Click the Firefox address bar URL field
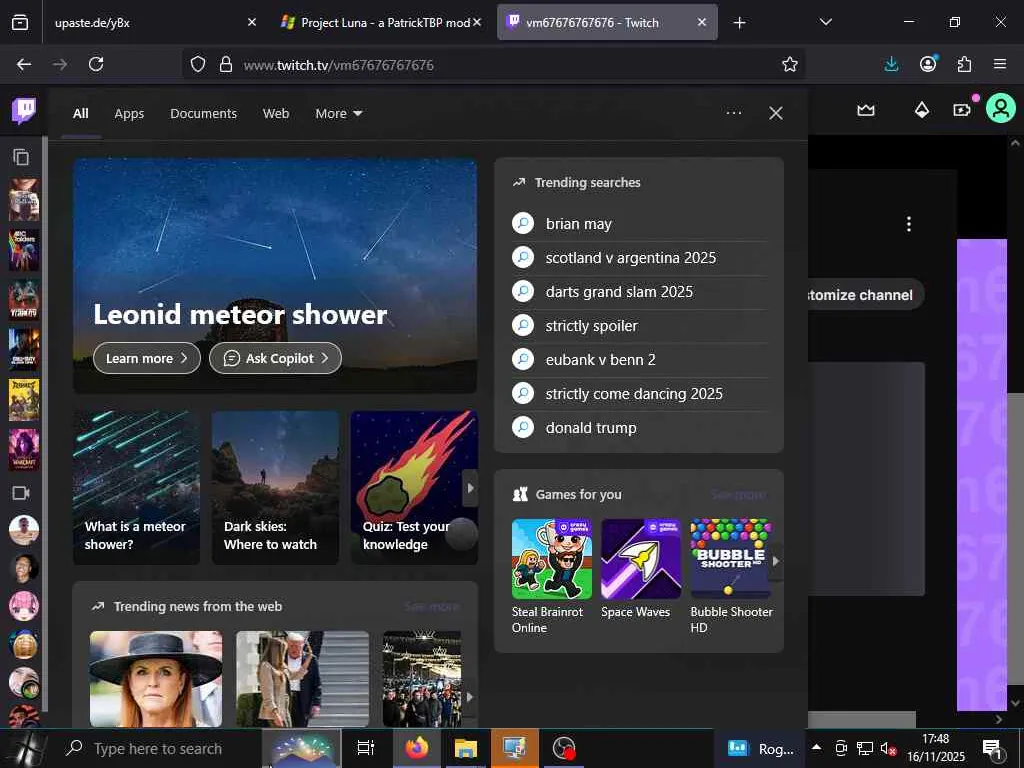This screenshot has width=1024, height=768. tap(496, 64)
